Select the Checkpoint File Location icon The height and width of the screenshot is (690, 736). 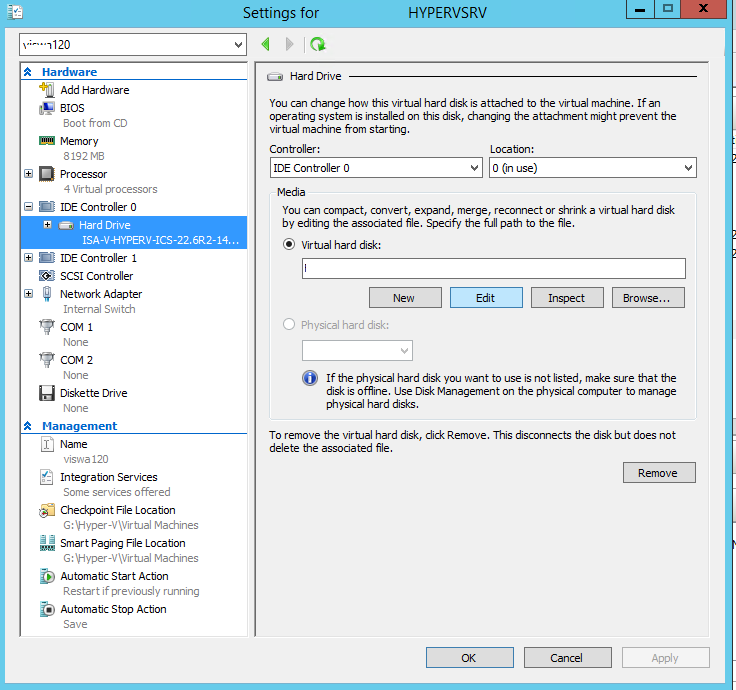[46, 510]
